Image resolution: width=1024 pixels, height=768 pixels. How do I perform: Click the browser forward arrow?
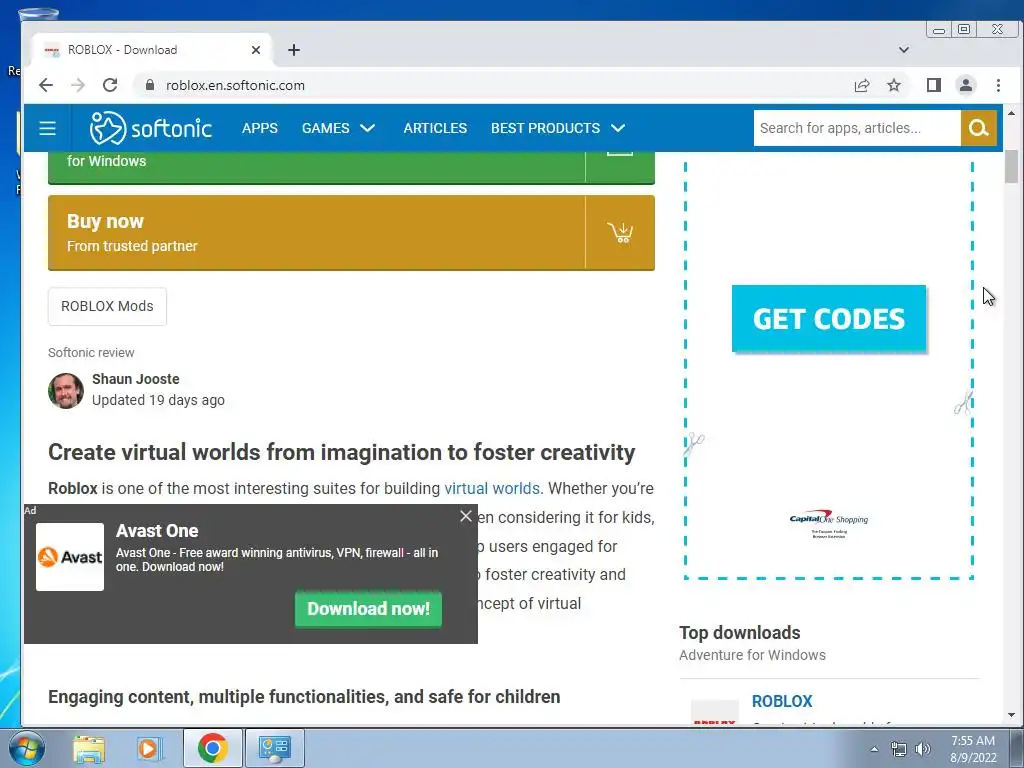click(78, 85)
